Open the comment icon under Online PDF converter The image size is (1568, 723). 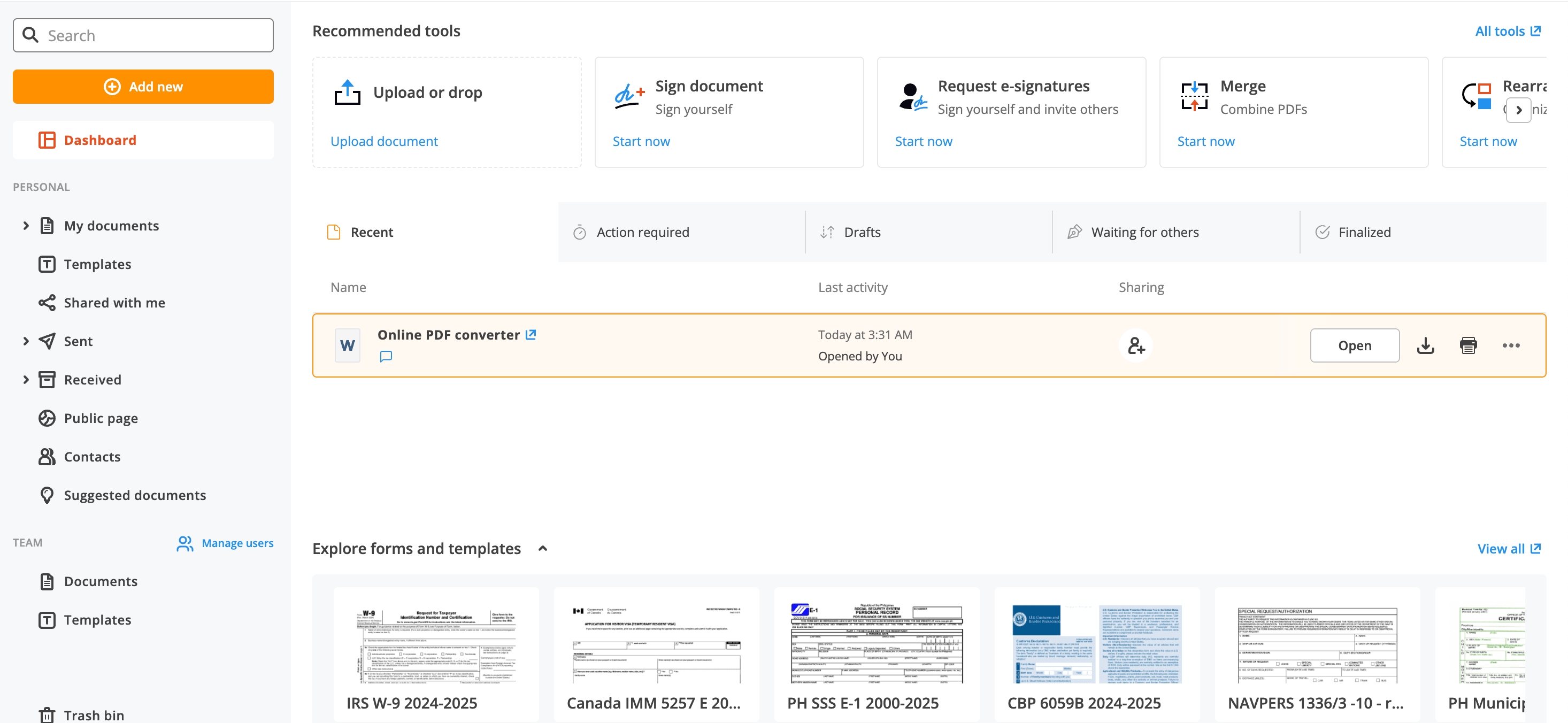coord(386,357)
